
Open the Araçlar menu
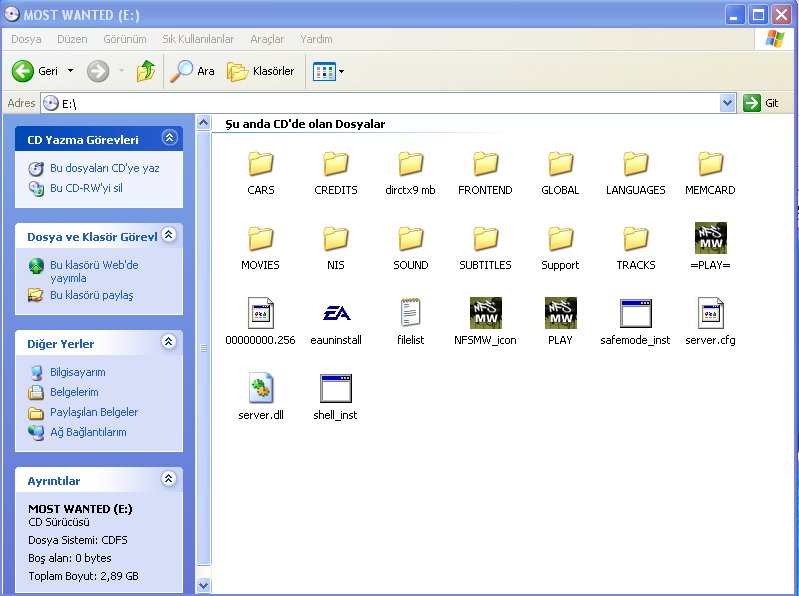[x=267, y=39]
